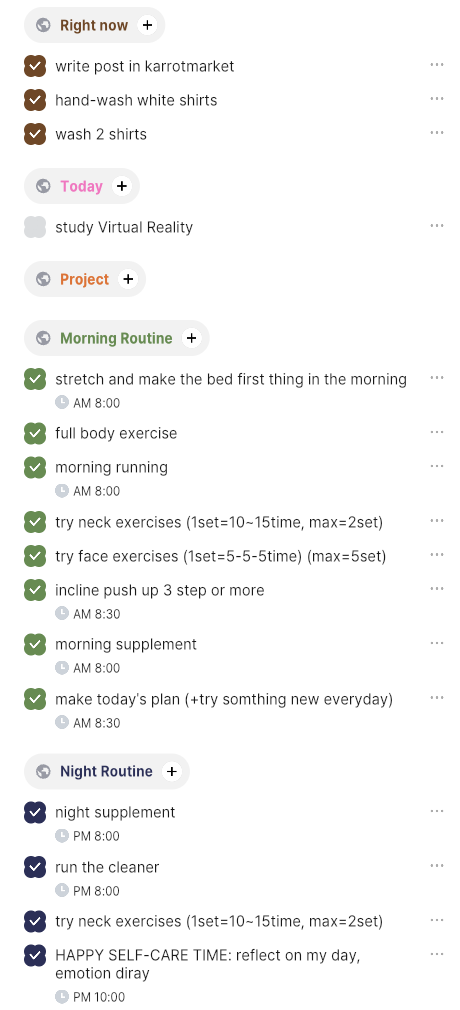Viewport: 460px width, 1010px height.
Task: Open menu dots for morning supplement
Action: [x=437, y=643]
